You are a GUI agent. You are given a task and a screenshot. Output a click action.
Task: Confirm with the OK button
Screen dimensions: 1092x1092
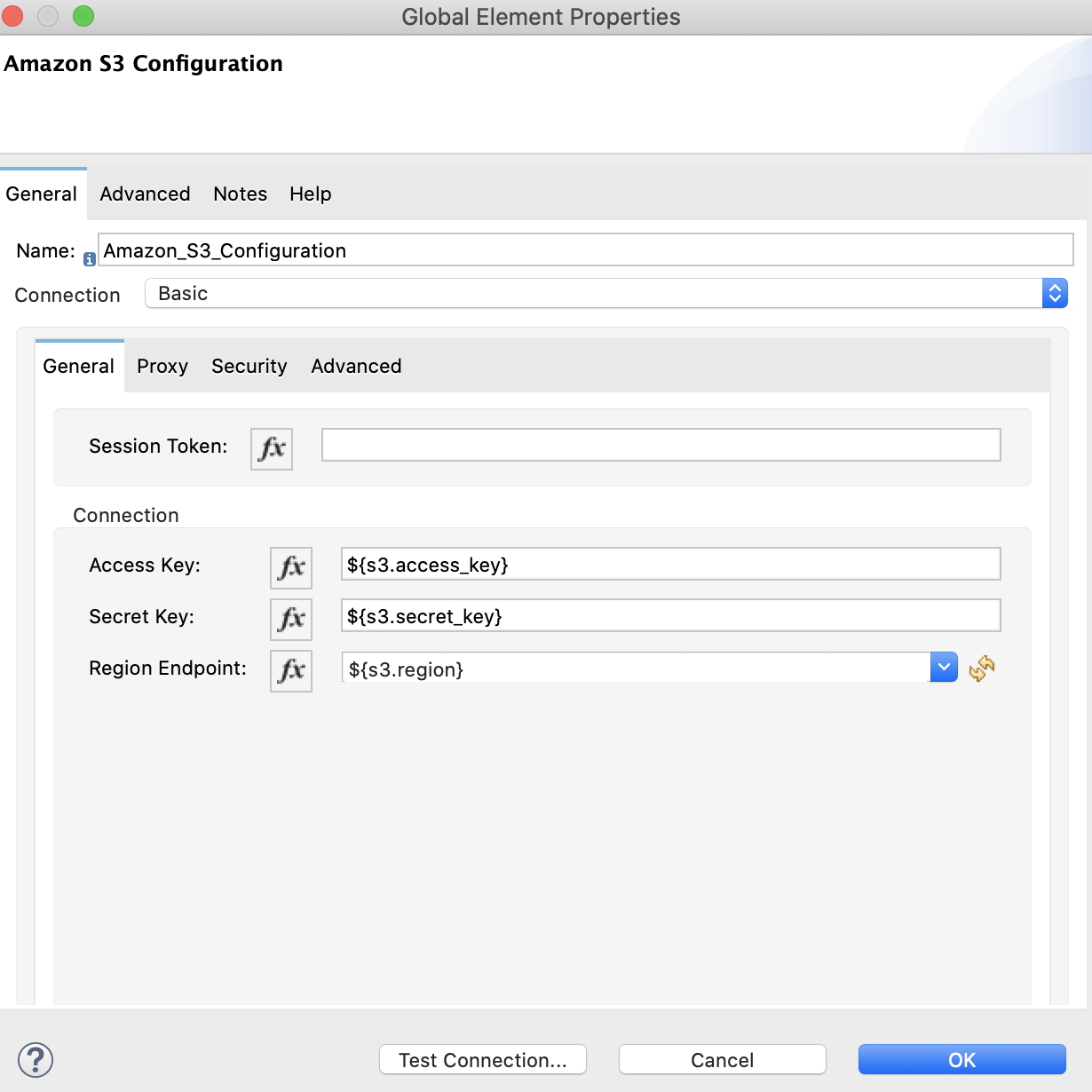962,1060
